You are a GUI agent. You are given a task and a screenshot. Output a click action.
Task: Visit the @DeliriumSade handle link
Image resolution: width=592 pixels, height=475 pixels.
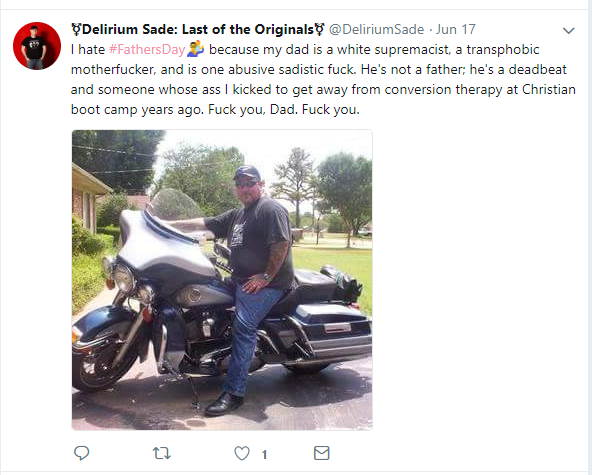[x=376, y=29]
